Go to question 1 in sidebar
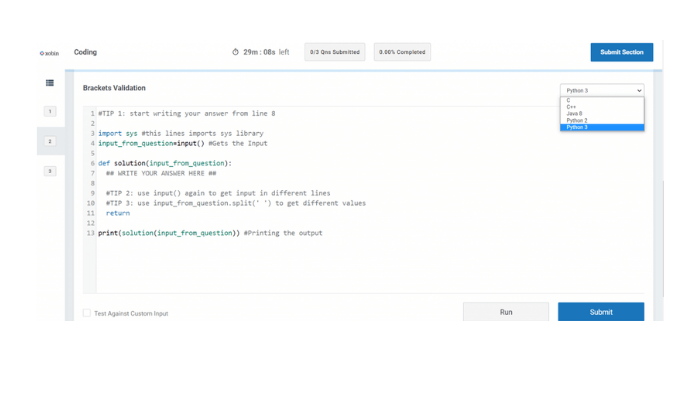700x400 pixels. (x=50, y=111)
